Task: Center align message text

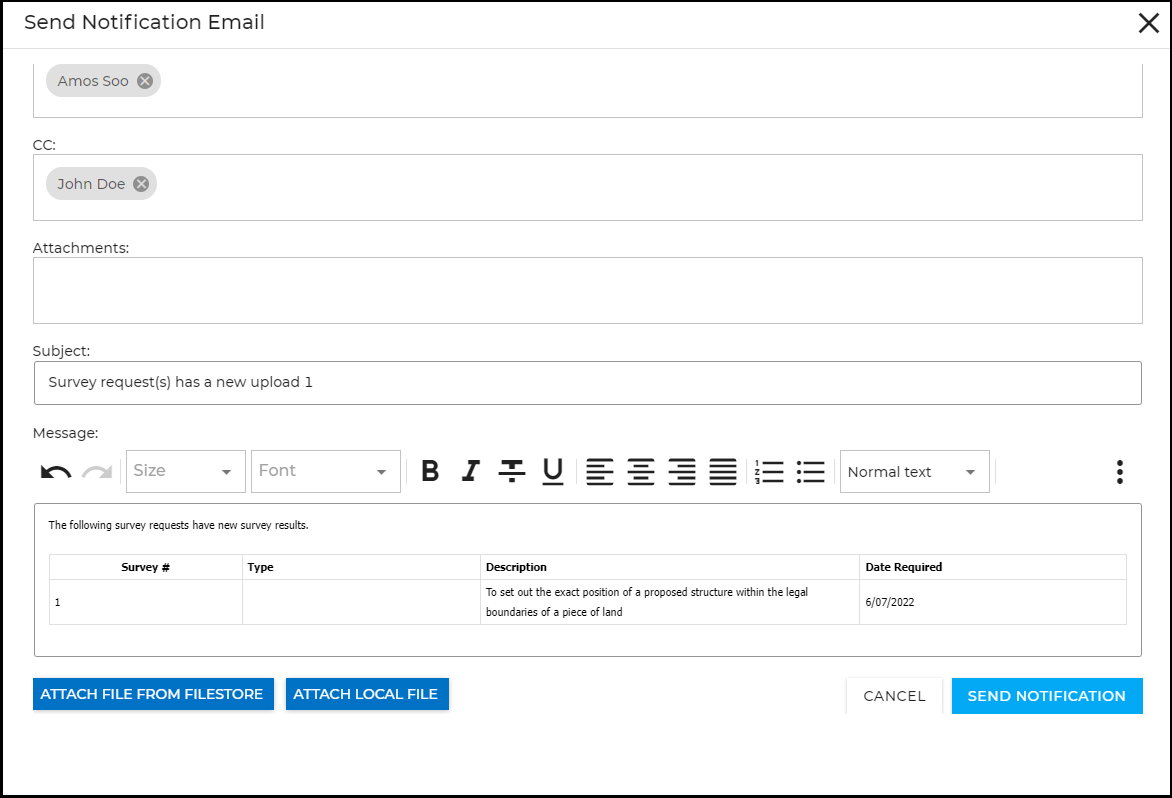Action: pos(641,471)
